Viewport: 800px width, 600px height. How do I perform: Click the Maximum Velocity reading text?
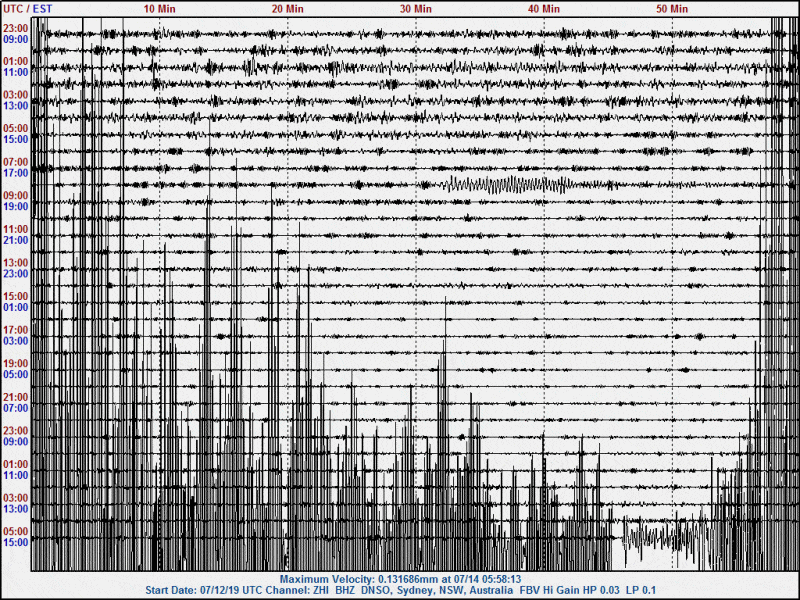400,579
